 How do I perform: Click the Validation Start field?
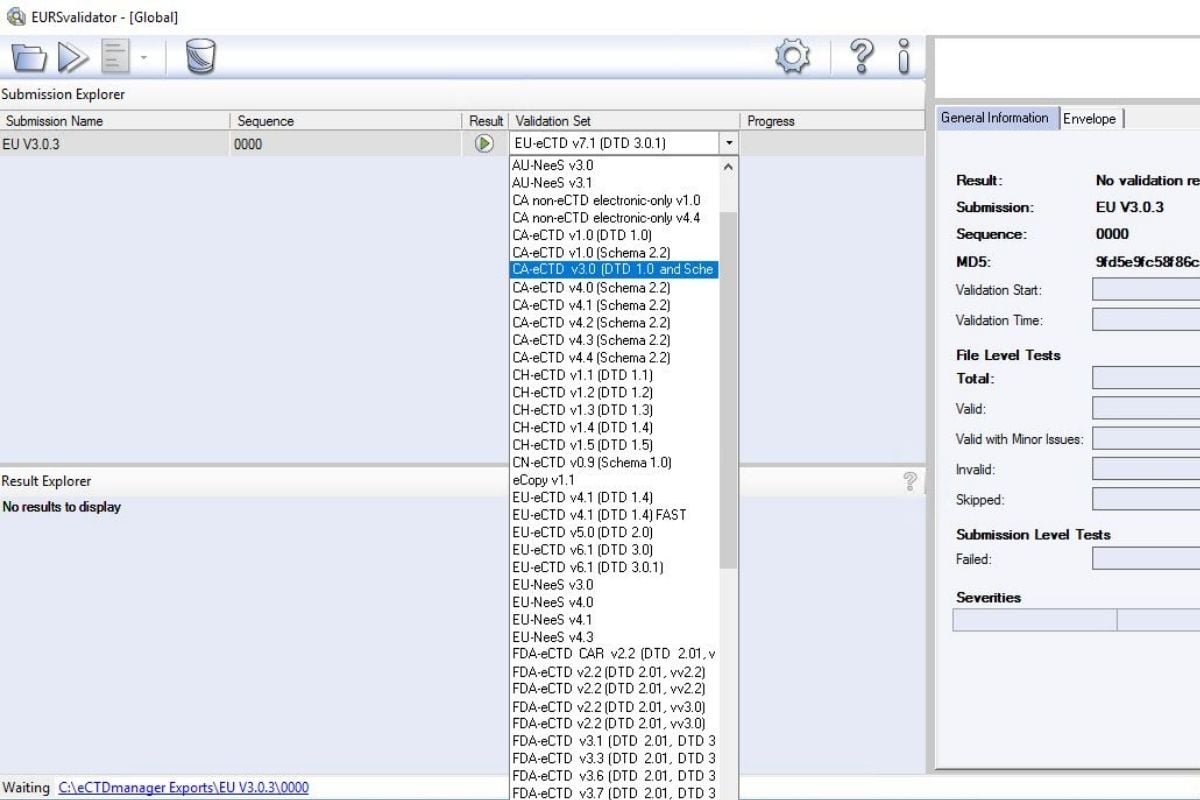pyautogui.click(x=1146, y=290)
